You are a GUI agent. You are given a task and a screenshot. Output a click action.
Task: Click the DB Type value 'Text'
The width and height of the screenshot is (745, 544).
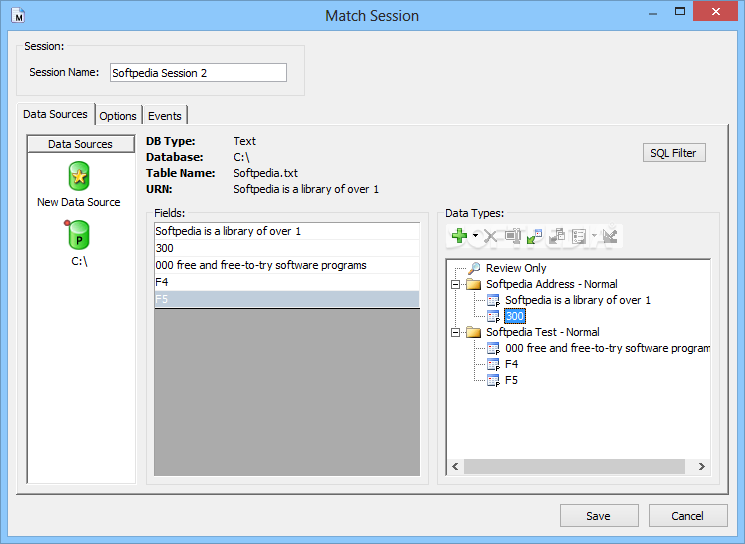point(244,141)
